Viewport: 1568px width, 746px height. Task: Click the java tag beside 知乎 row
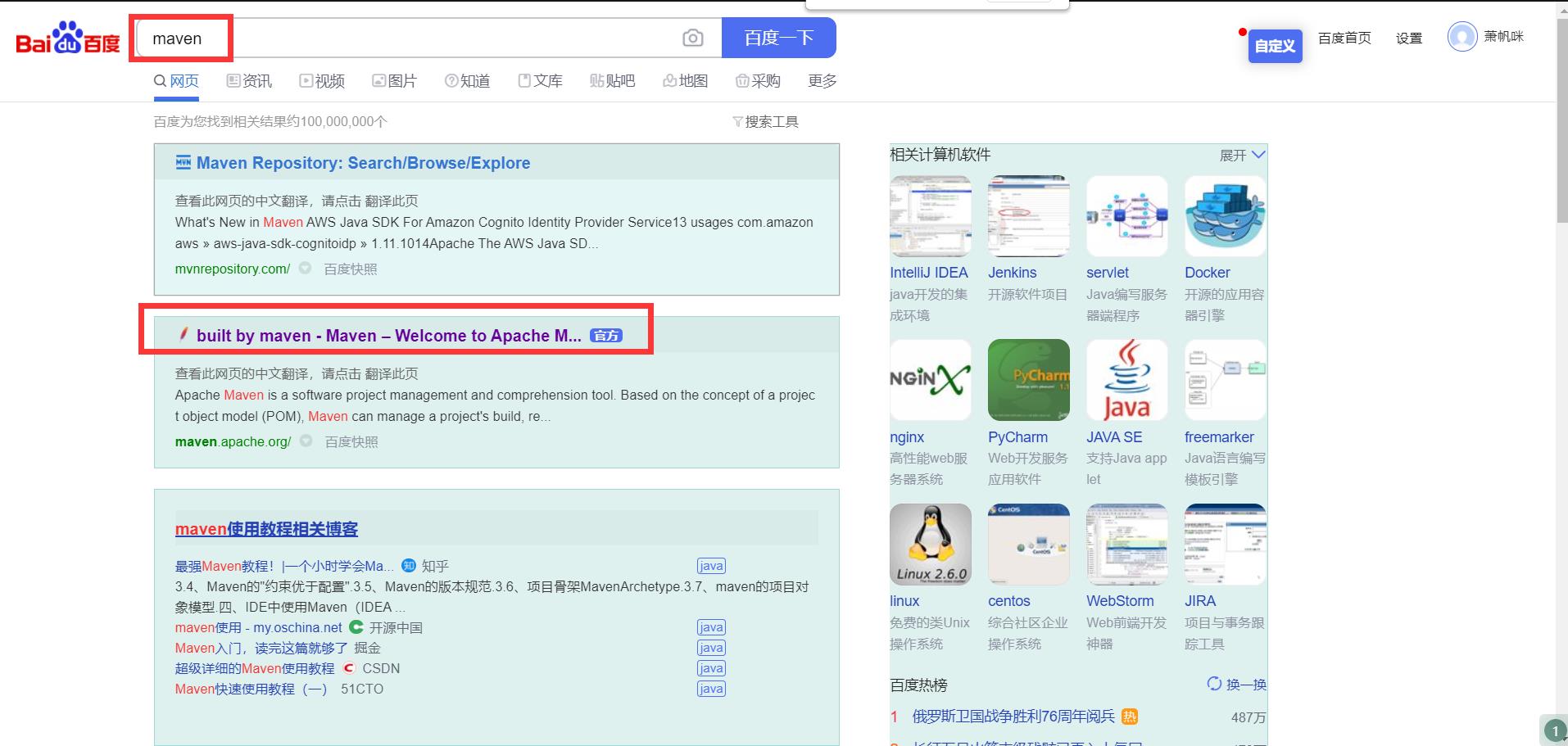pos(711,566)
